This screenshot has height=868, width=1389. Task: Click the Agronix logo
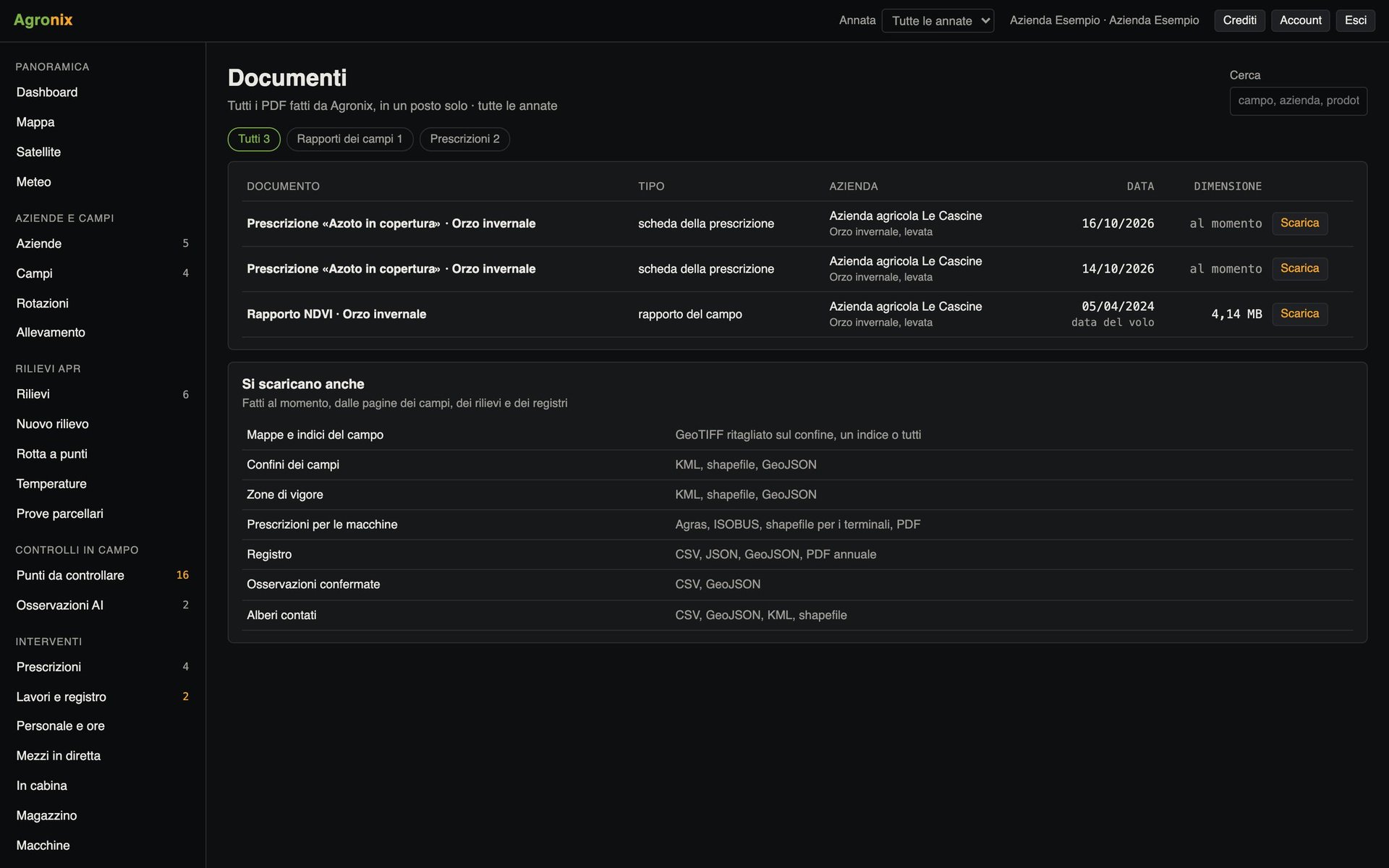(43, 20)
